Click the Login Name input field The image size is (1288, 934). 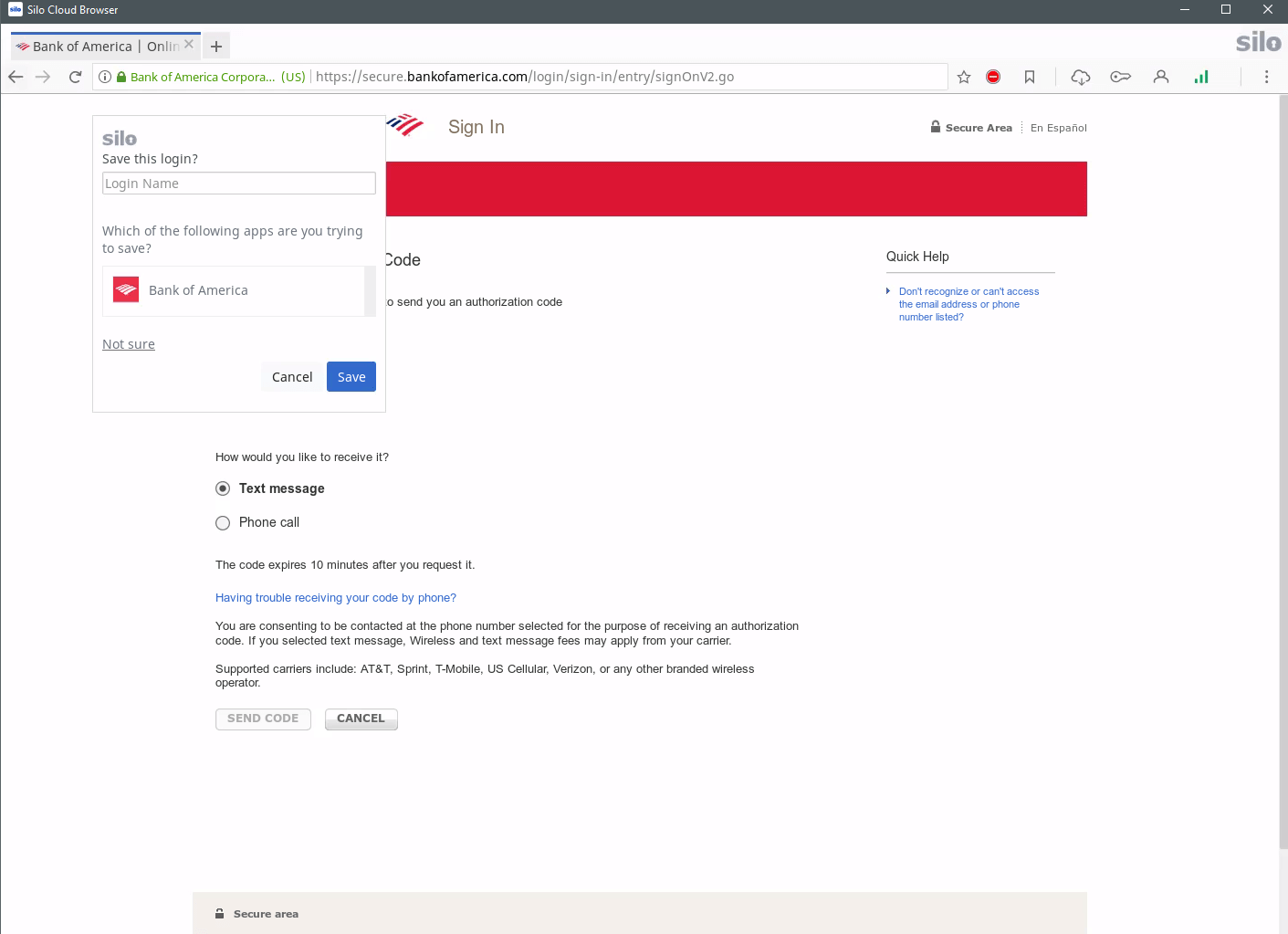click(239, 184)
